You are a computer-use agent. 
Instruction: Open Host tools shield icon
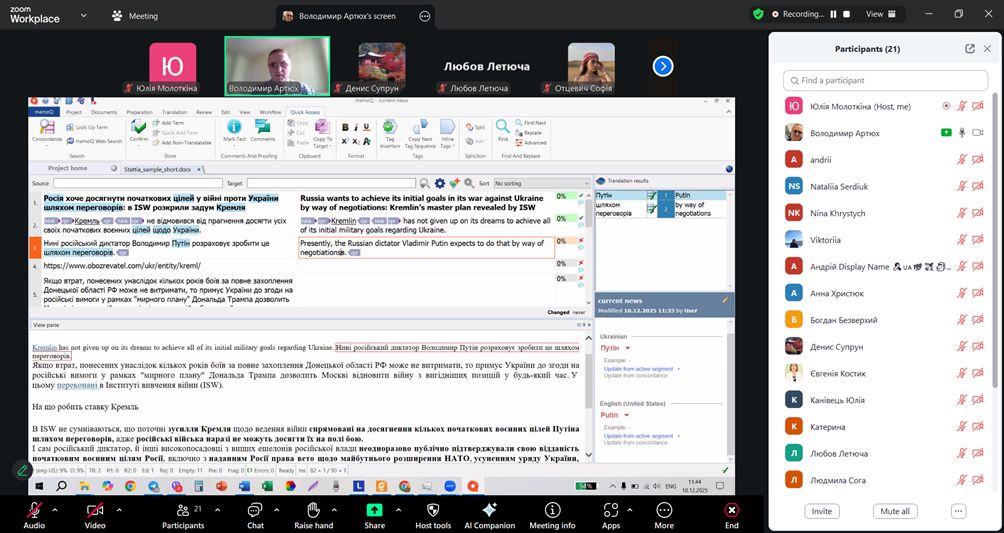point(433,512)
